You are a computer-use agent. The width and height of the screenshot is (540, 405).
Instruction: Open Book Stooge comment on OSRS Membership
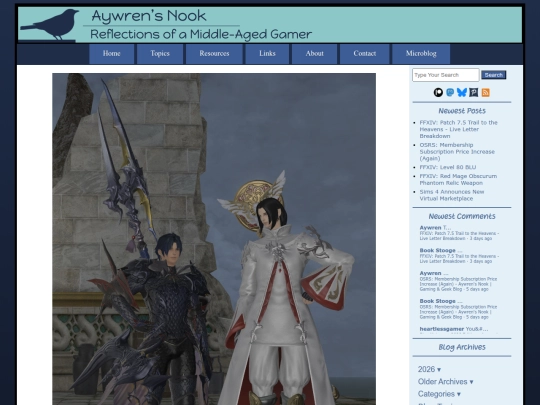tap(458, 309)
